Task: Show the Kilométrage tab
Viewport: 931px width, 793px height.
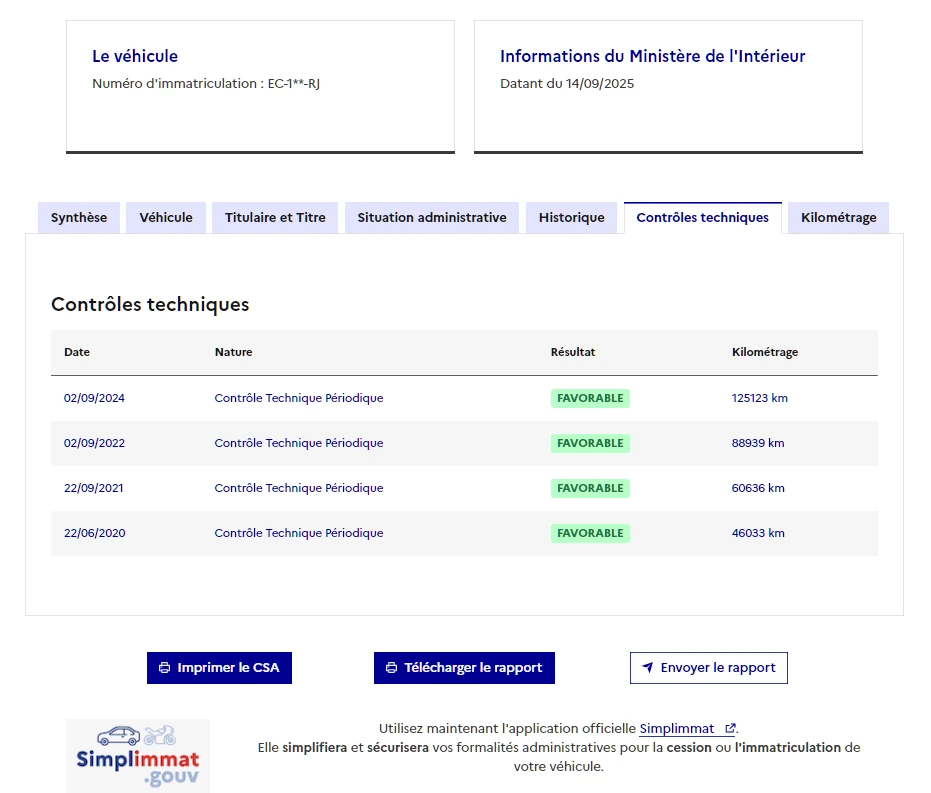Action: pos(838,218)
